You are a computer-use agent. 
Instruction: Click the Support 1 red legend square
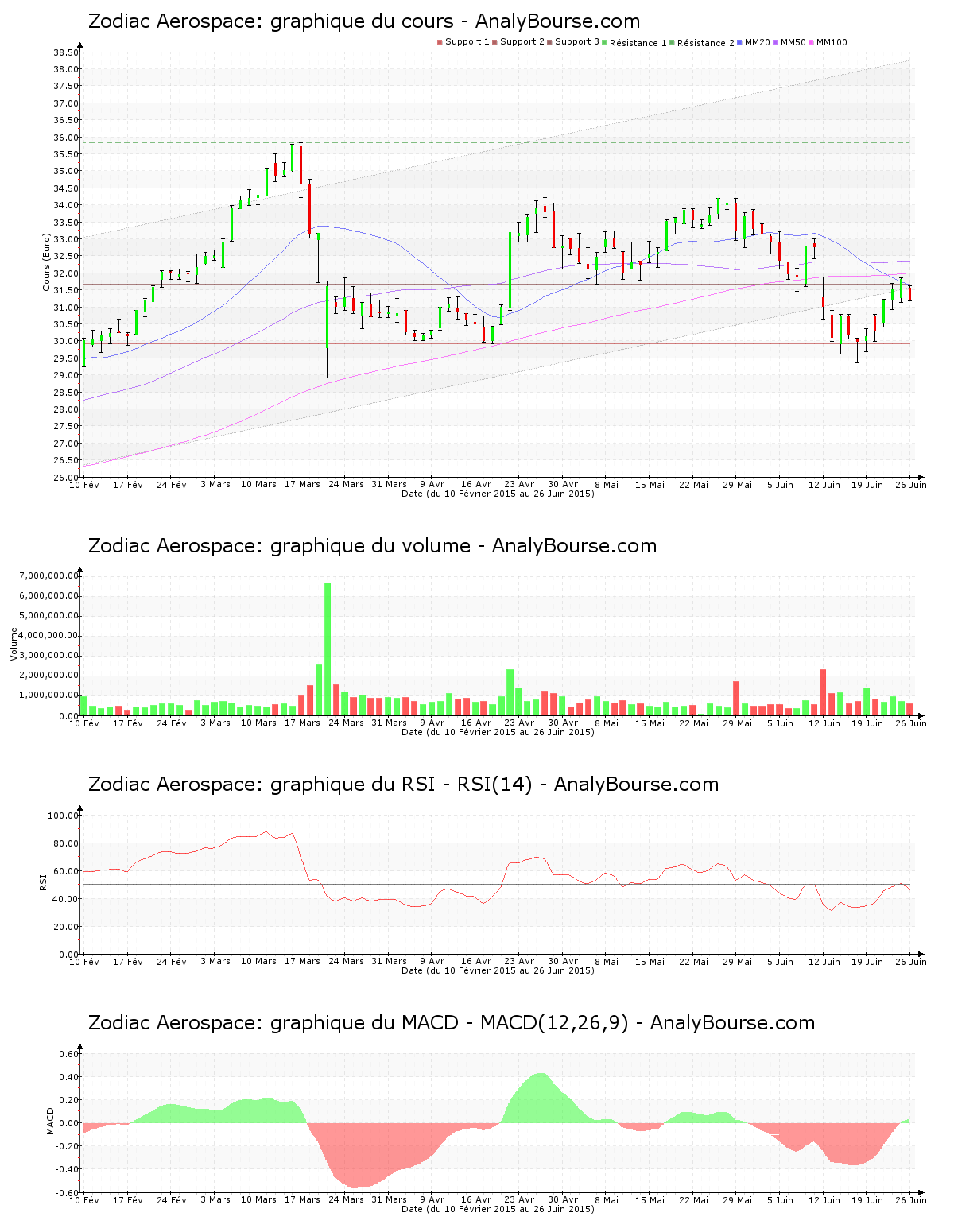(440, 42)
